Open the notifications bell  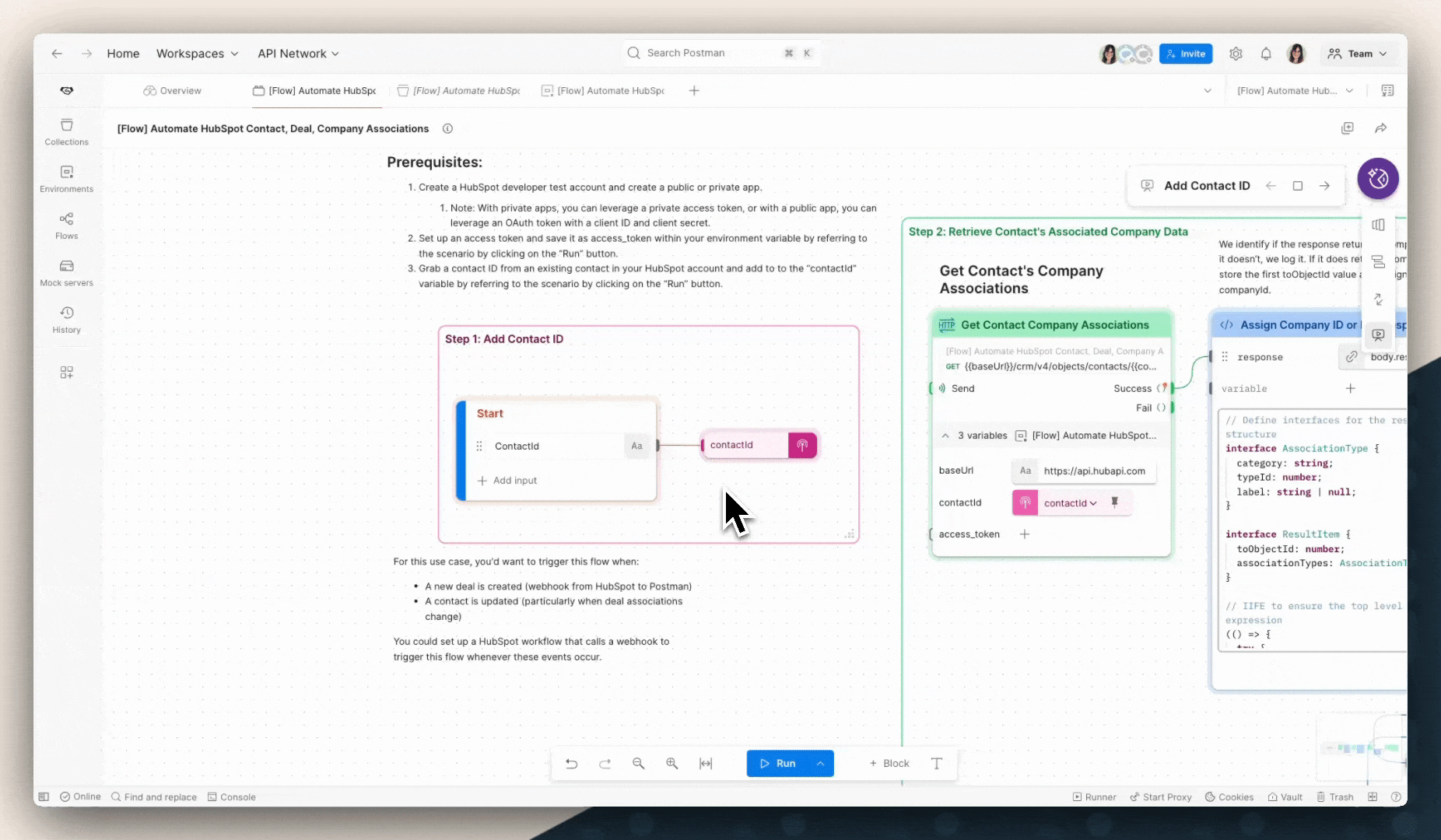click(x=1265, y=53)
